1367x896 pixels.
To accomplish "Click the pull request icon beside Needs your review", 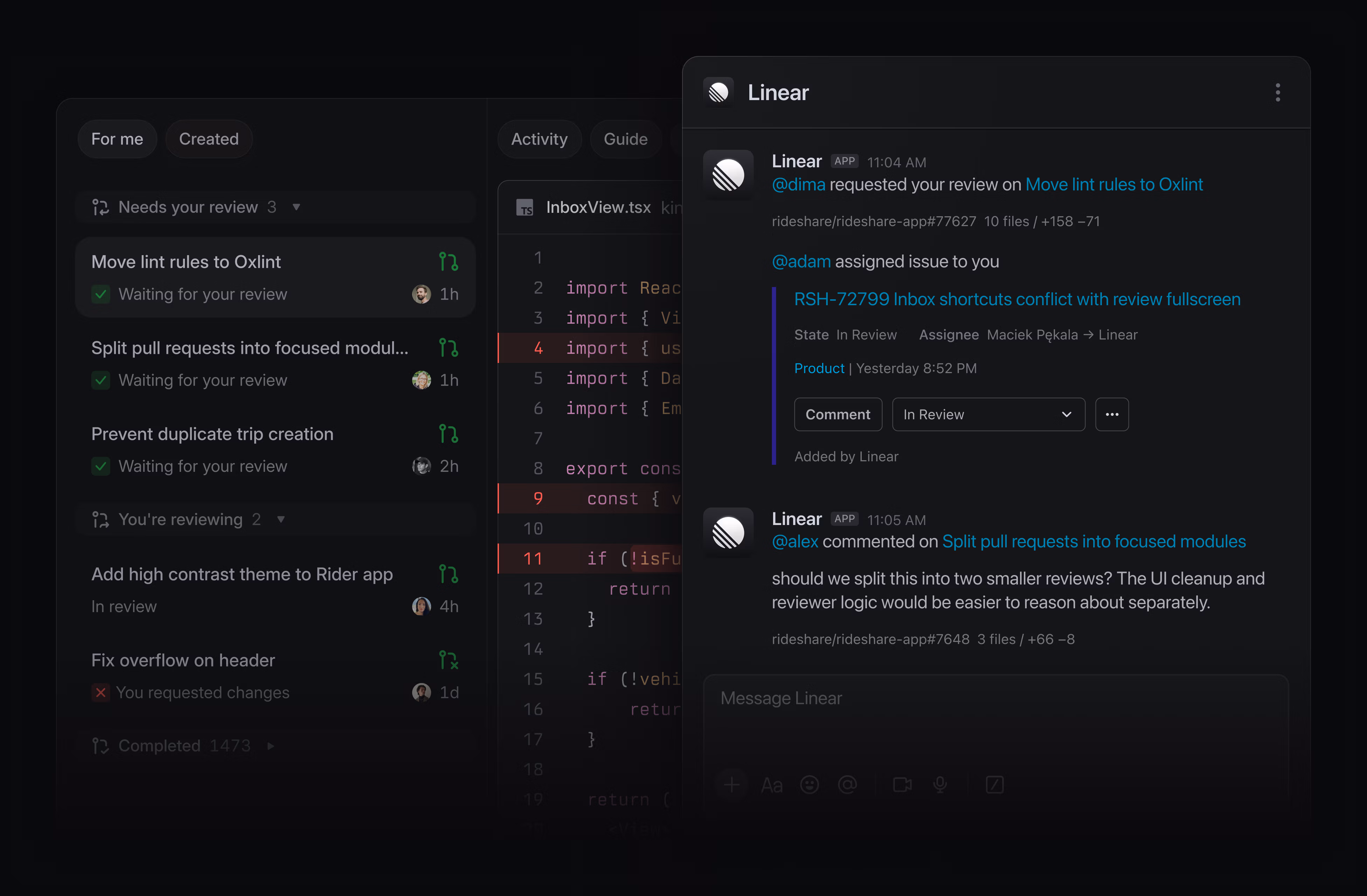I will point(100,207).
